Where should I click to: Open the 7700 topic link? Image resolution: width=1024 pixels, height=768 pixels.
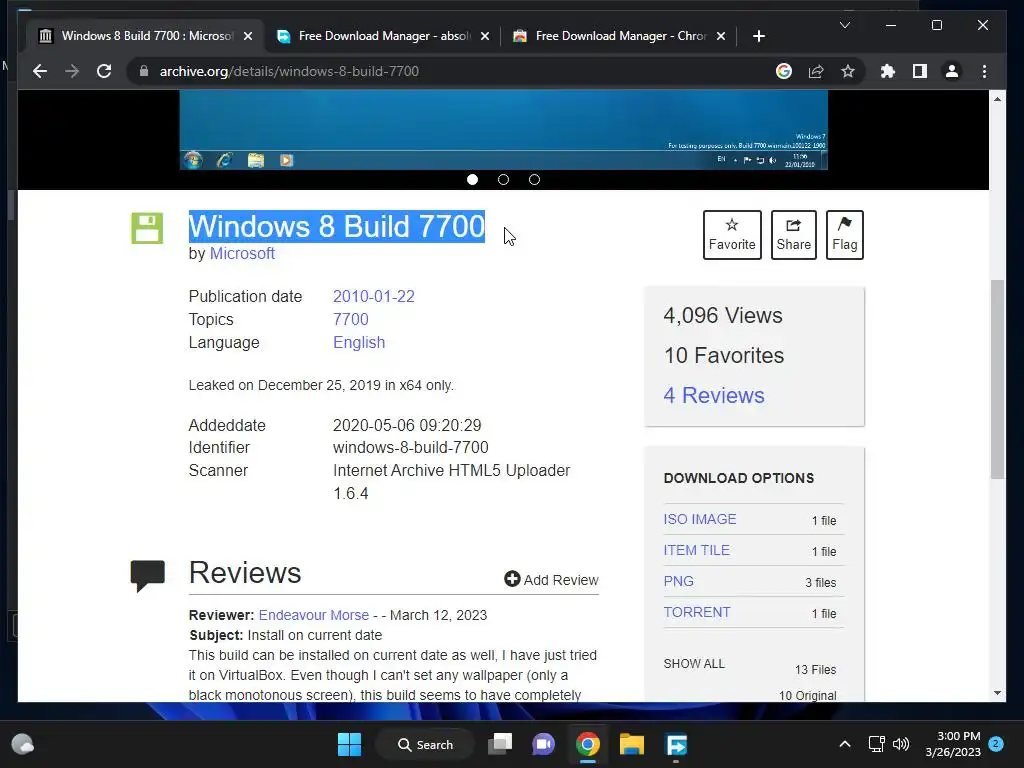click(351, 319)
